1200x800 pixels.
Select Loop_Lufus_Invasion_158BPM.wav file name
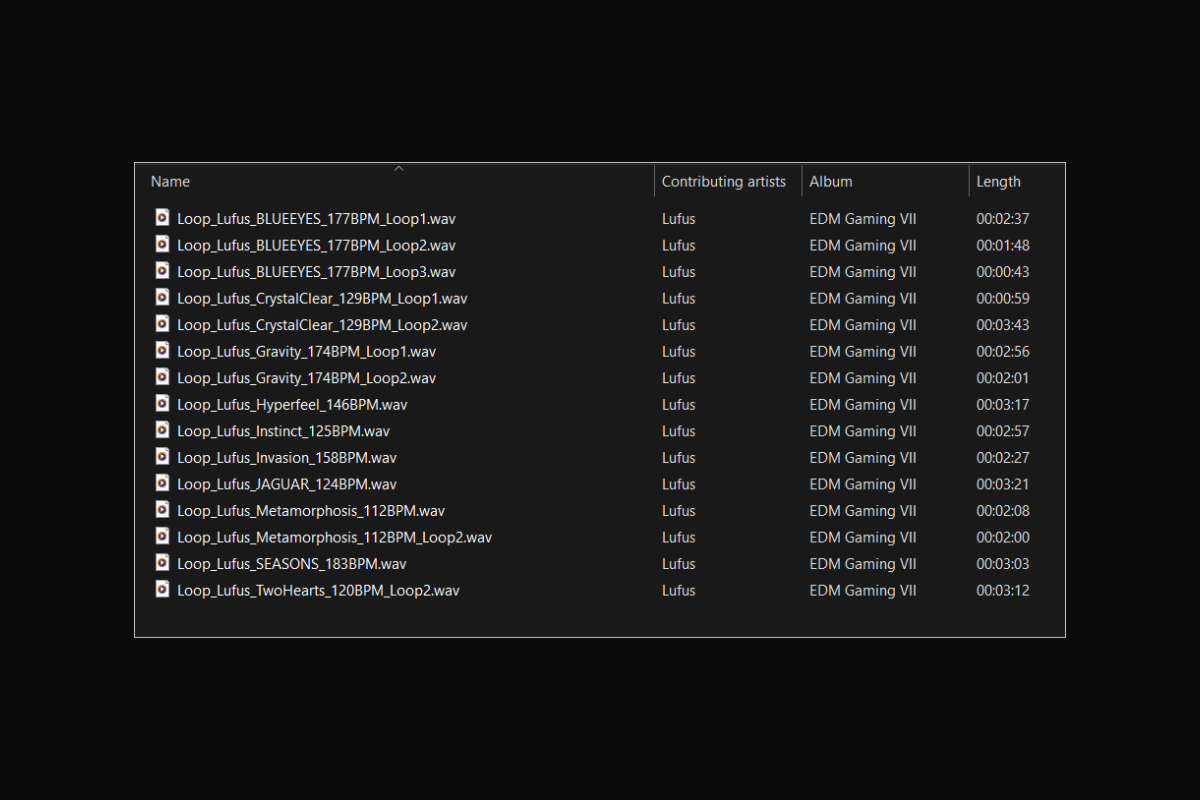(287, 458)
